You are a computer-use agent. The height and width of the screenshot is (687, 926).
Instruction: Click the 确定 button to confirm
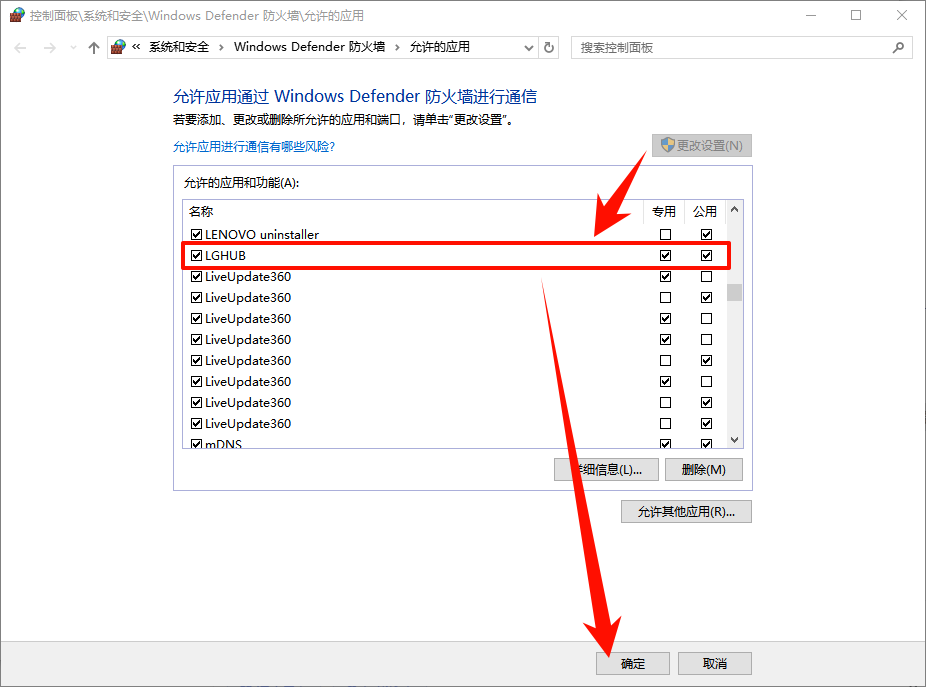[x=632, y=663]
